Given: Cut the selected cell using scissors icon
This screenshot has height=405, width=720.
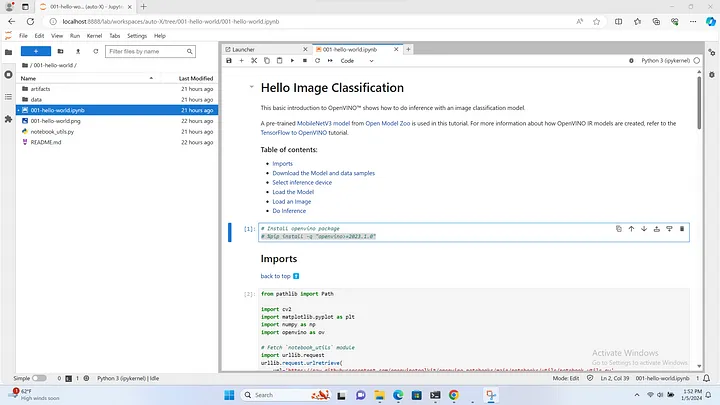Looking at the screenshot, I should (254, 60).
